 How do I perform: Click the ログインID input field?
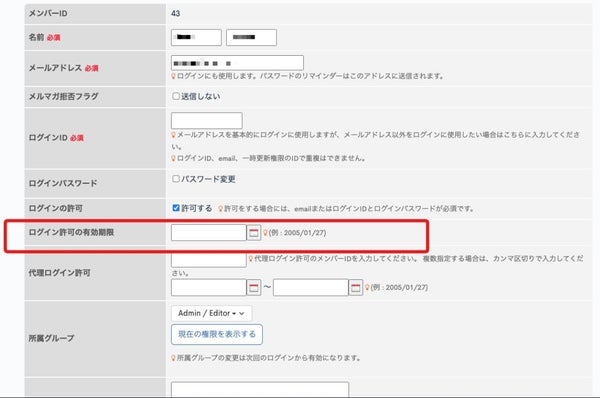(207, 121)
